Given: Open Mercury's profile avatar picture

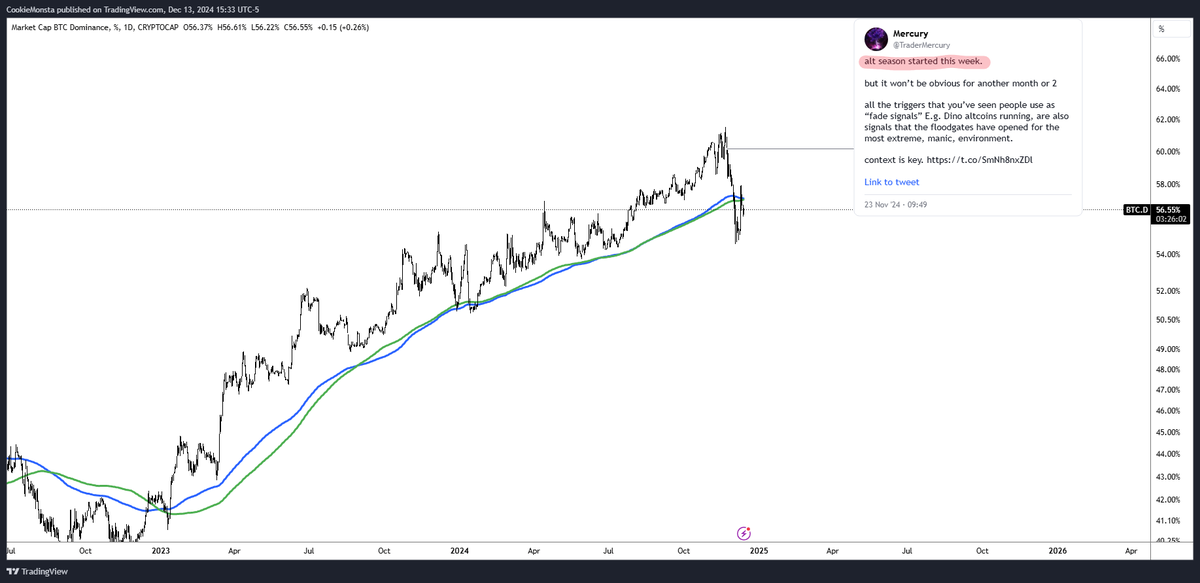Looking at the screenshot, I should [x=876, y=39].
